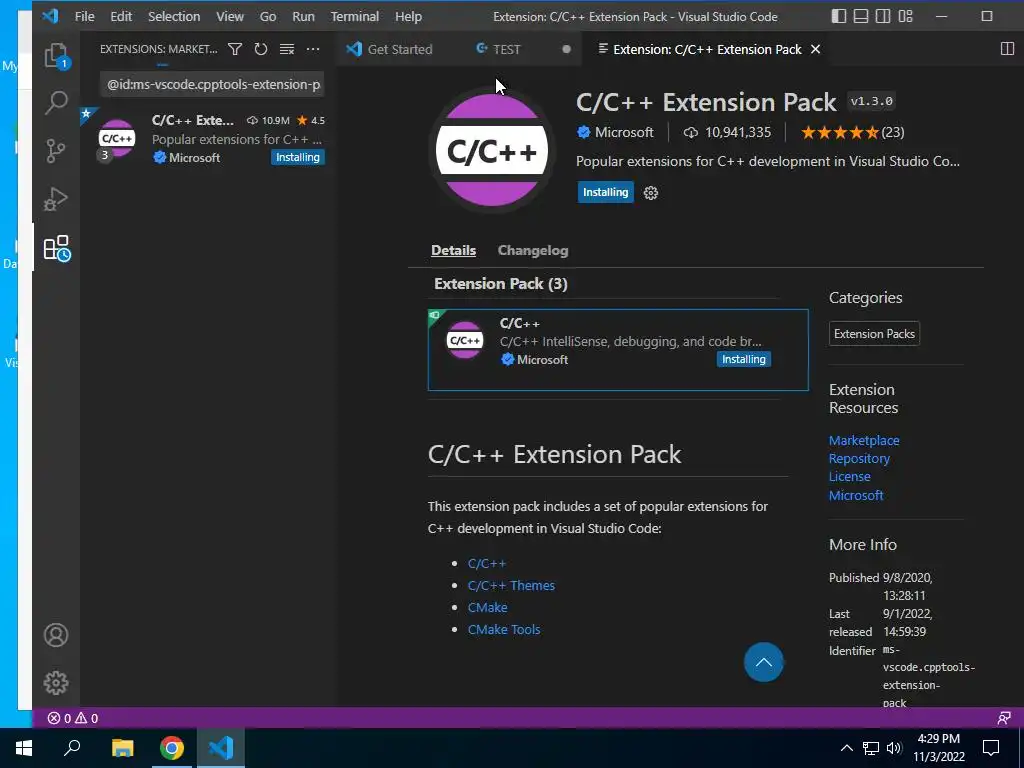Click the extensions filter funnel icon
Screen dimensions: 1024x768
(x=235, y=49)
